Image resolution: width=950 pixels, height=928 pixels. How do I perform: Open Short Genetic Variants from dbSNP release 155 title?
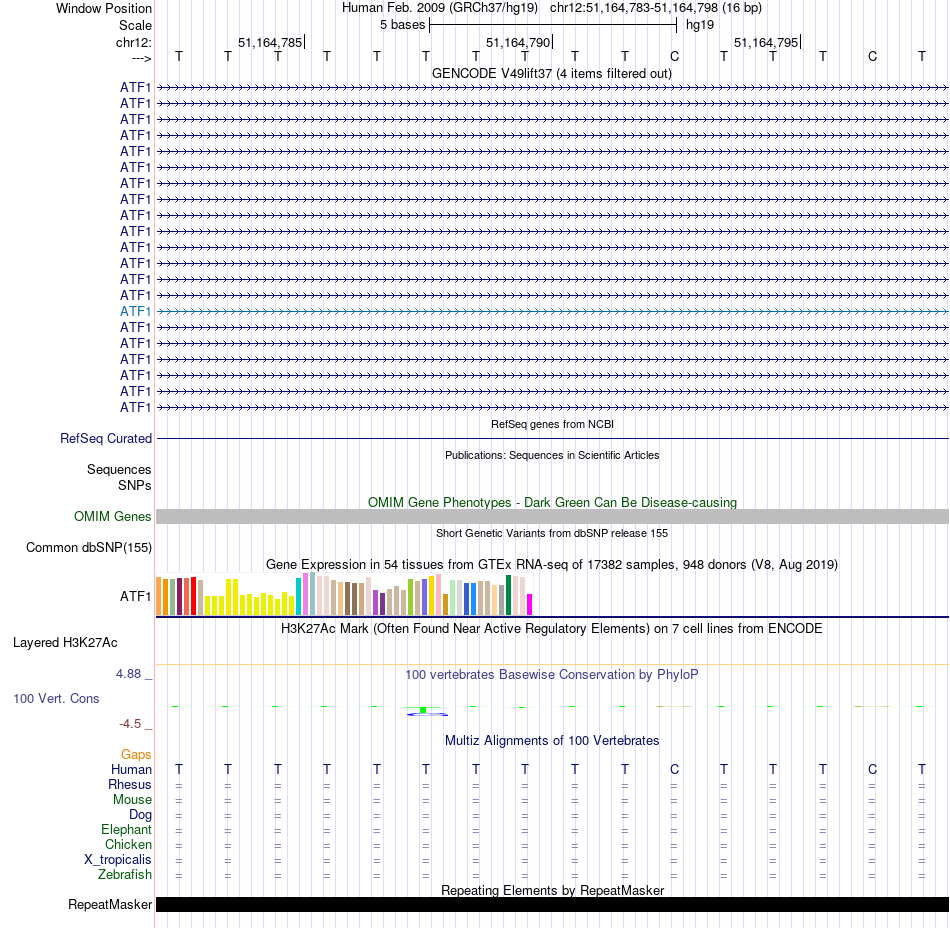tap(552, 533)
